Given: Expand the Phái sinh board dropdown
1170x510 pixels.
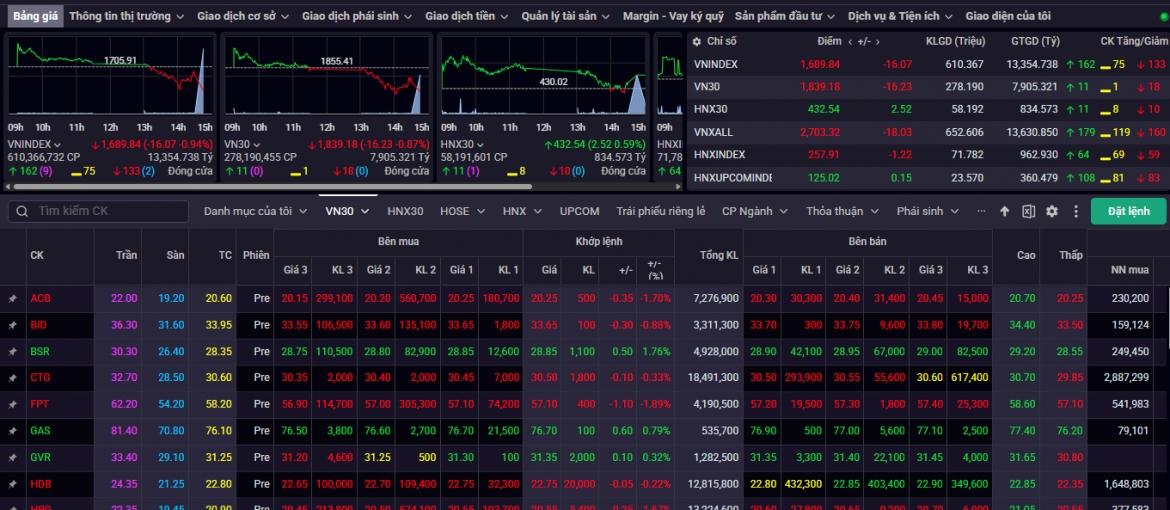Looking at the screenshot, I should 927,211.
